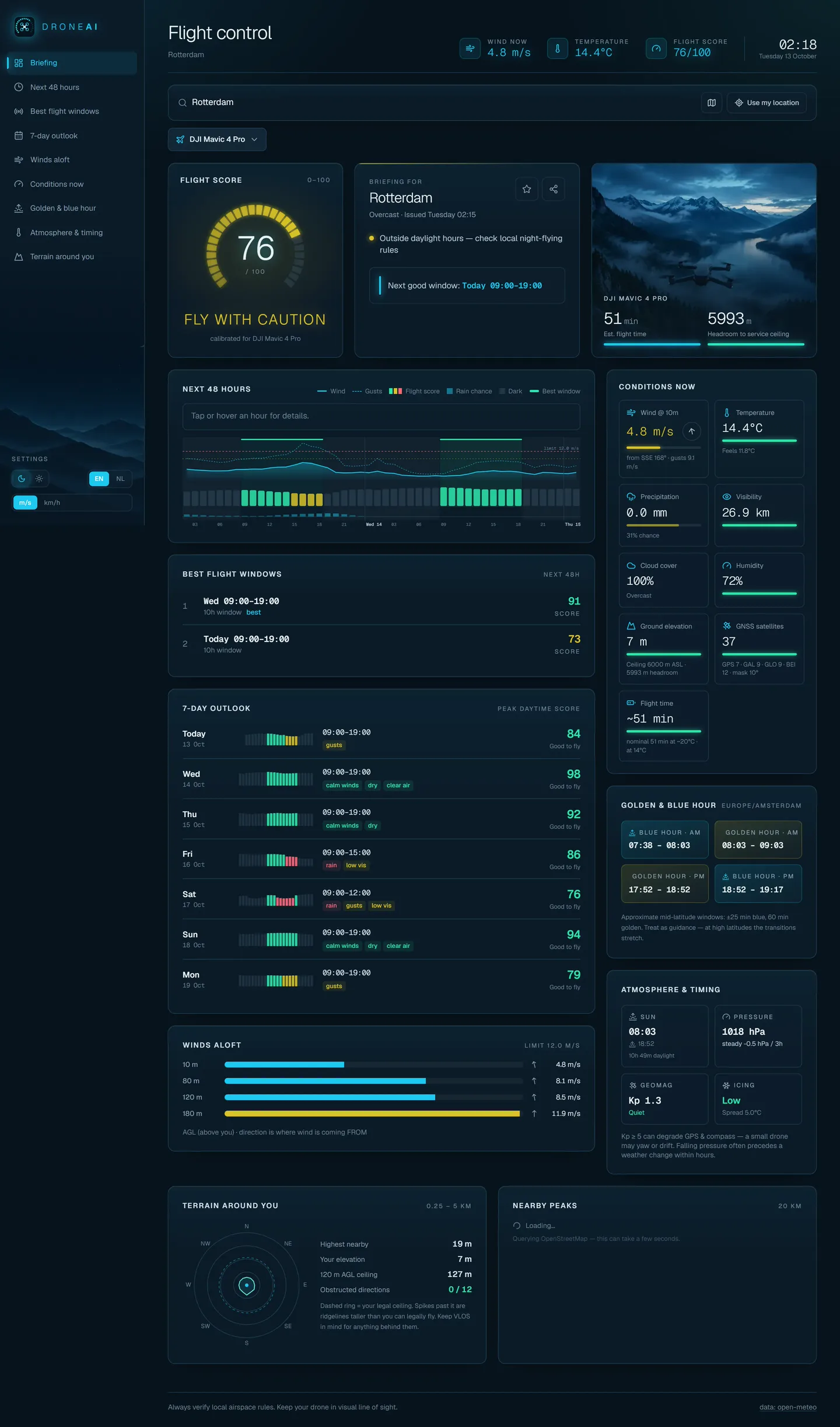Screen dimensions: 840x1427
Task: Click the thermometer icon in header
Action: point(558,48)
